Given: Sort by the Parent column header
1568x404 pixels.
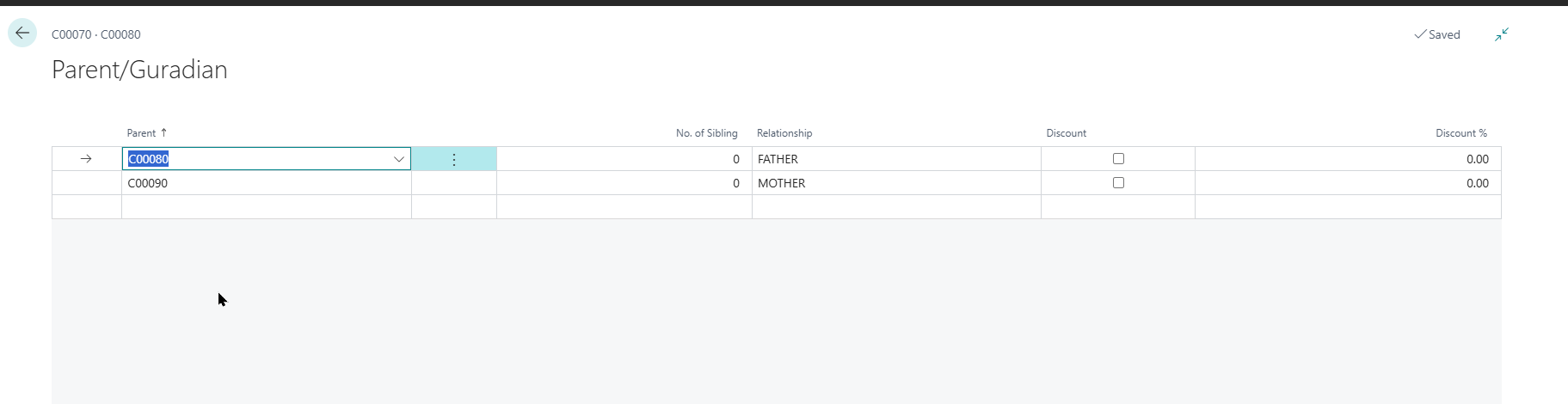Looking at the screenshot, I should (141, 133).
